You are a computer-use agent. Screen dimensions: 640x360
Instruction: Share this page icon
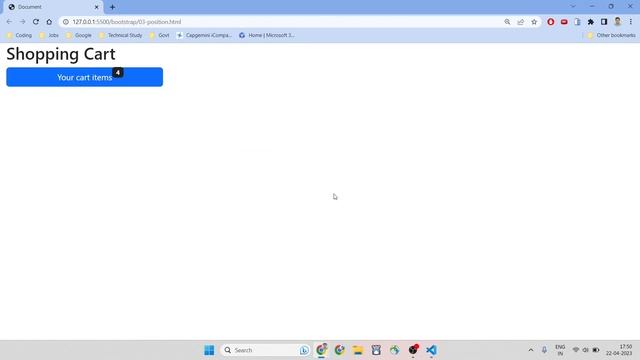[520, 22]
